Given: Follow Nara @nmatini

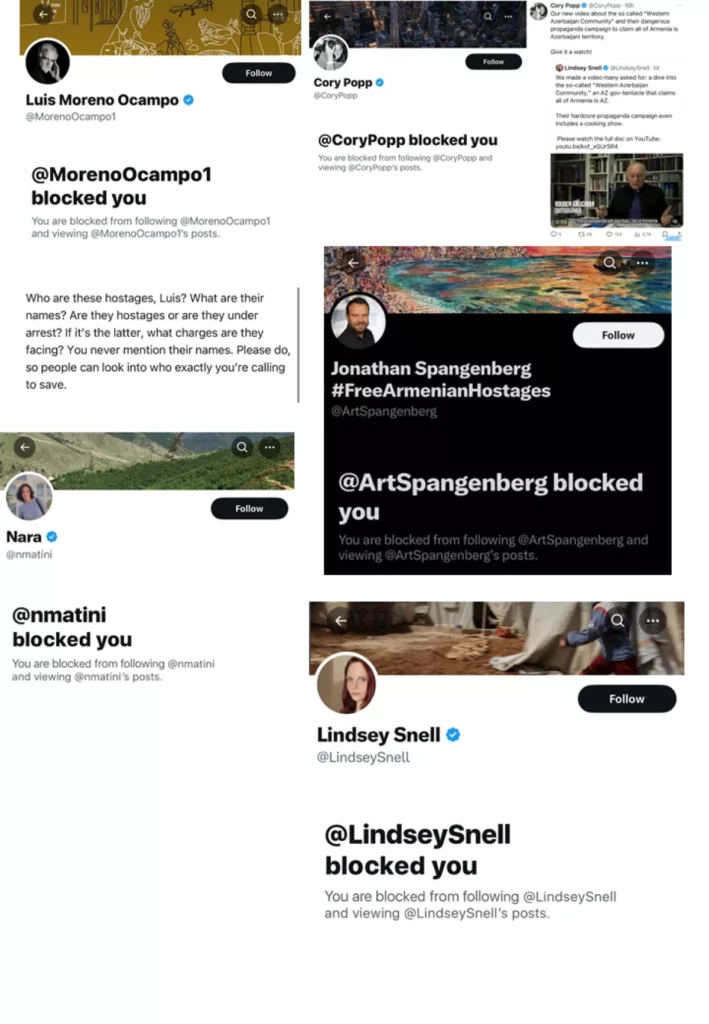Looking at the screenshot, I should pyautogui.click(x=249, y=509).
